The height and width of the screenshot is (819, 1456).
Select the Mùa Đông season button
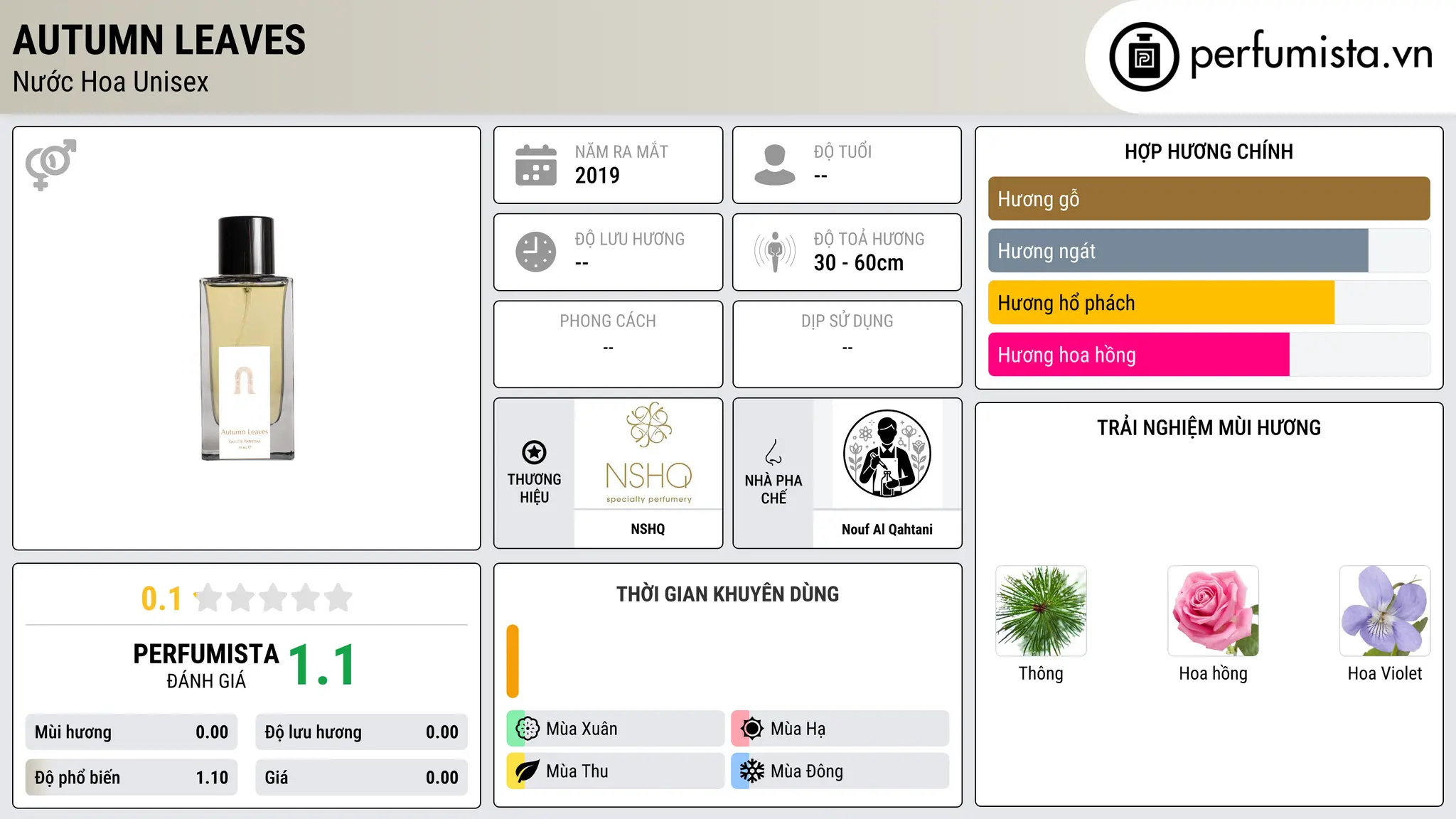[840, 771]
